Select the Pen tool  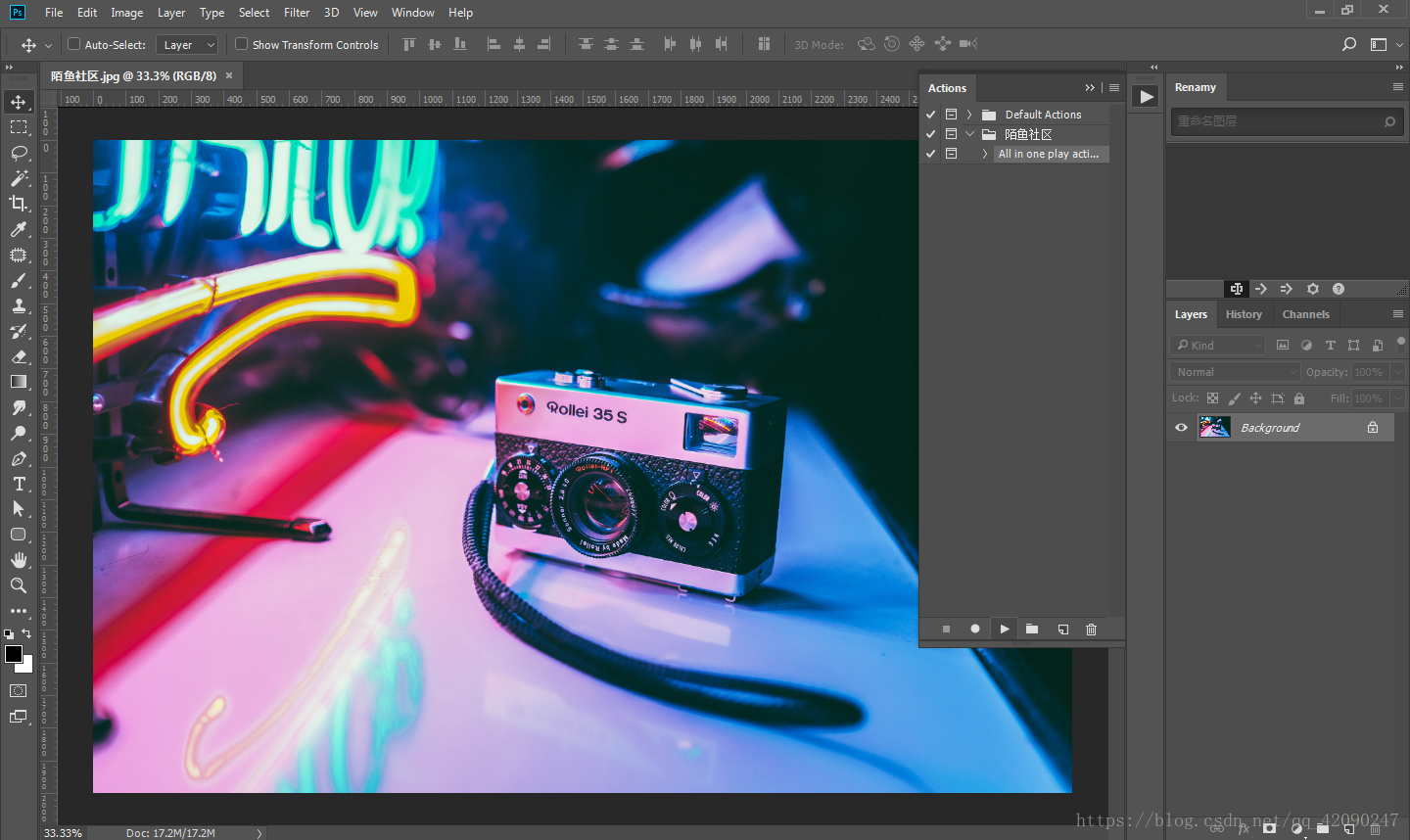tap(19, 458)
